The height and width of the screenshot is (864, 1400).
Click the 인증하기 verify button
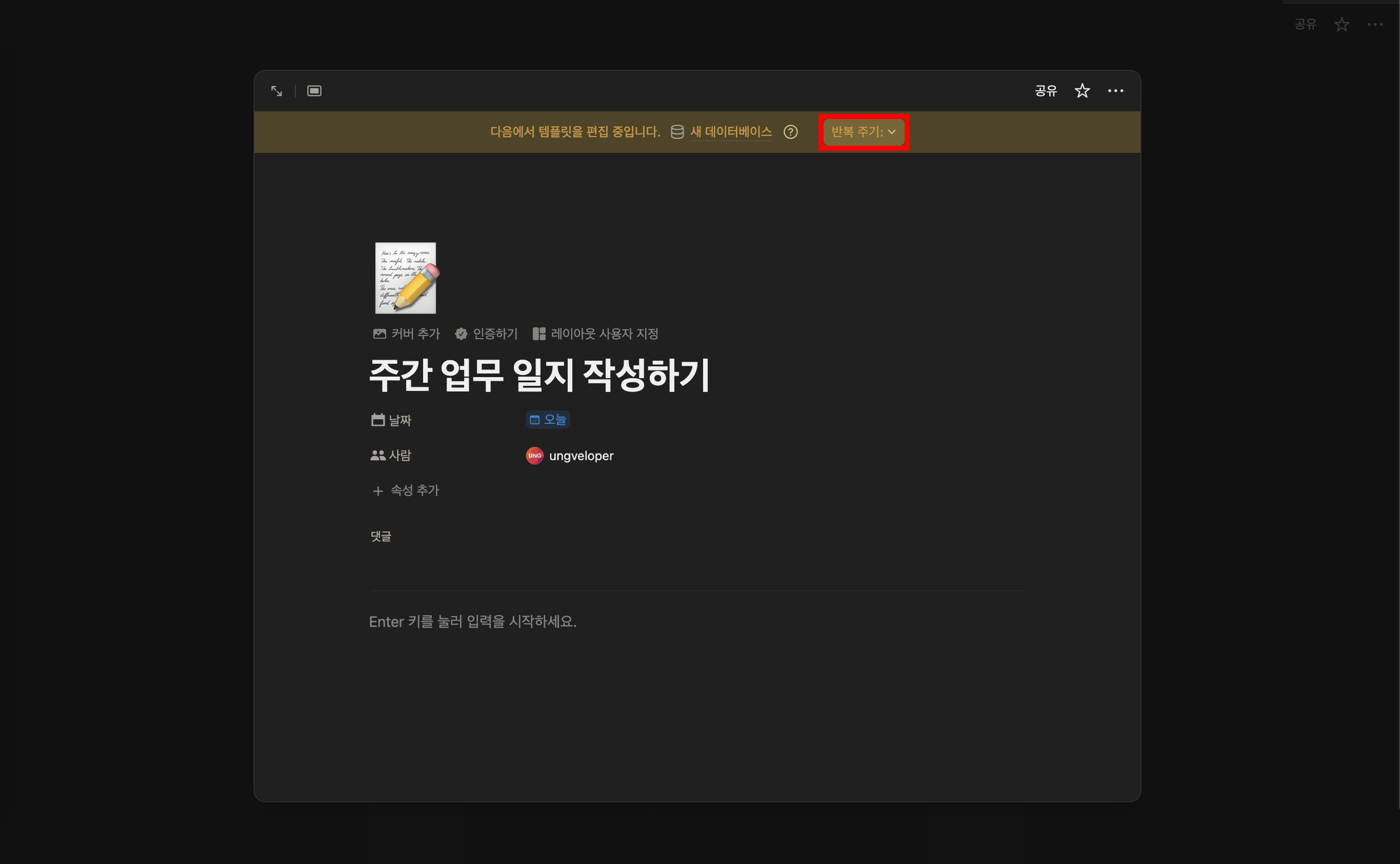tap(487, 333)
